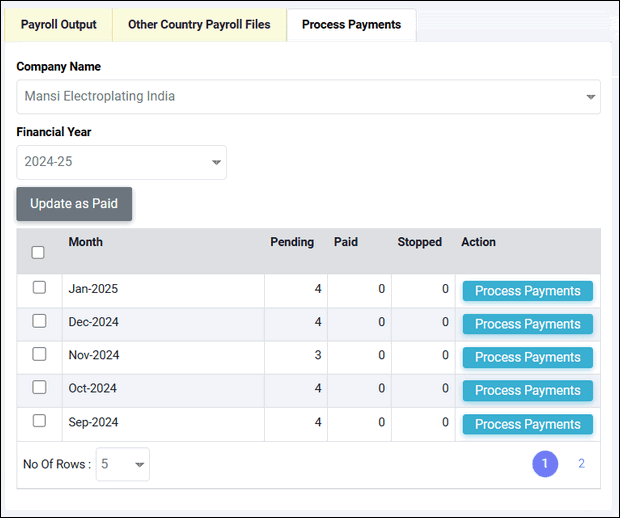Open the Other Country Payroll Files tab
Viewport: 620px width, 518px height.
(199, 25)
